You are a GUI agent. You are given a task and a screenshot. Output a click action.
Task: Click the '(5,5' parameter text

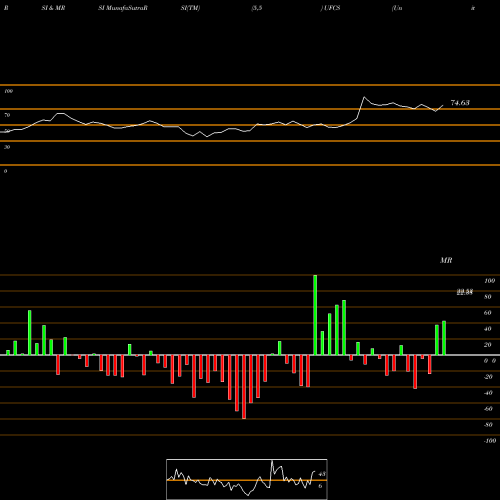(257, 8)
